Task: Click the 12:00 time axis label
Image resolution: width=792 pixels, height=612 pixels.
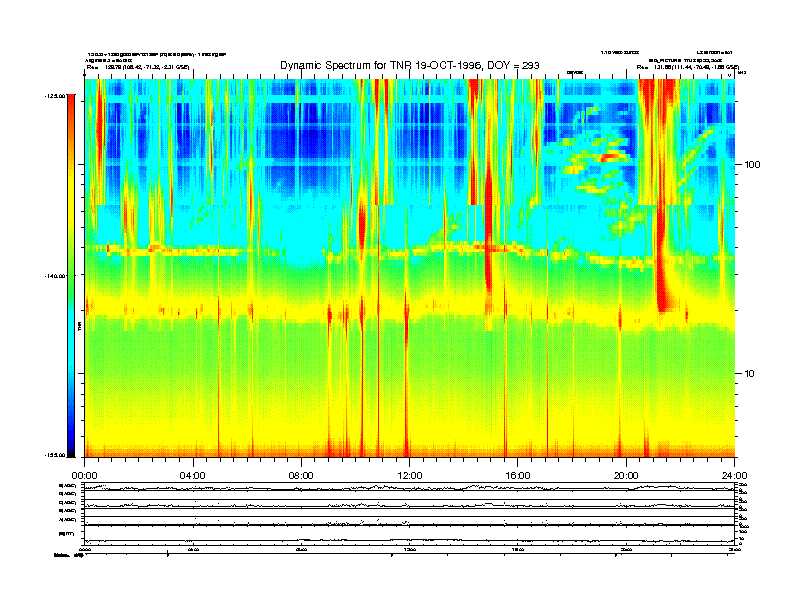Action: click(x=410, y=476)
